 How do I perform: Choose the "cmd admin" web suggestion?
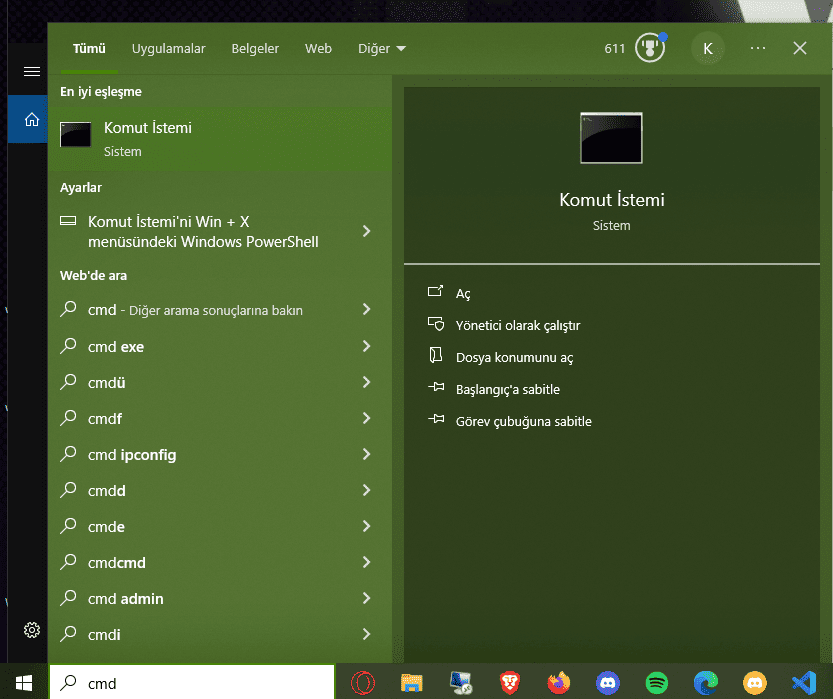tap(220, 599)
